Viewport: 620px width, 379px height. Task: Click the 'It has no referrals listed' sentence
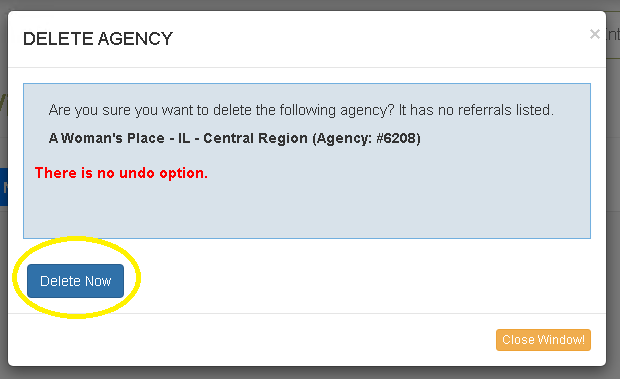click(x=476, y=110)
